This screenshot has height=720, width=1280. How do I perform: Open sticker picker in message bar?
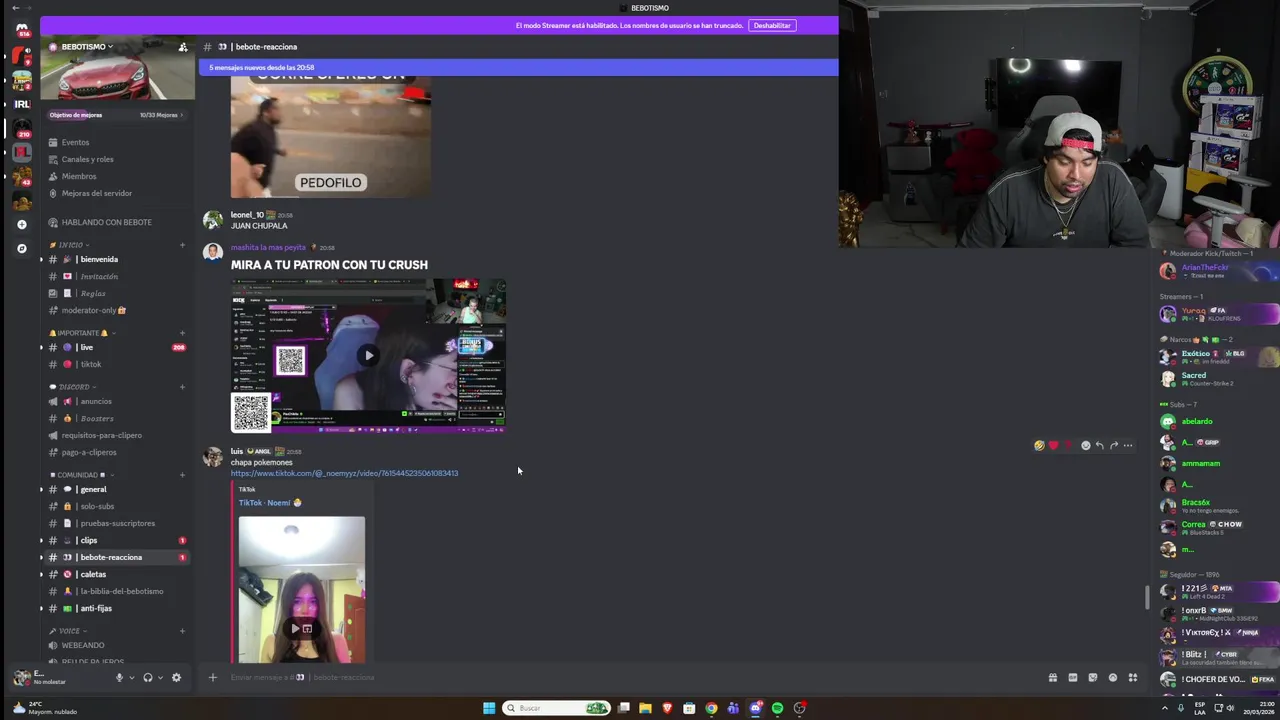[1092, 677]
